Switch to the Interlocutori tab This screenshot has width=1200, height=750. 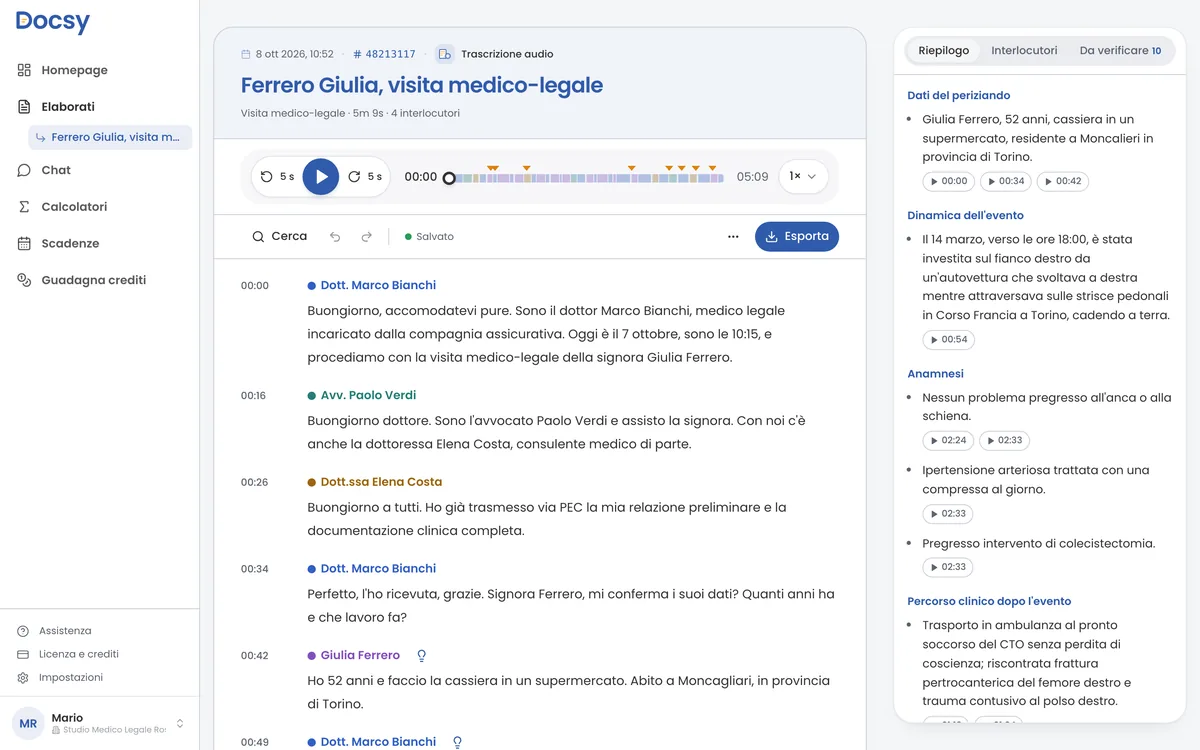tap(1024, 50)
